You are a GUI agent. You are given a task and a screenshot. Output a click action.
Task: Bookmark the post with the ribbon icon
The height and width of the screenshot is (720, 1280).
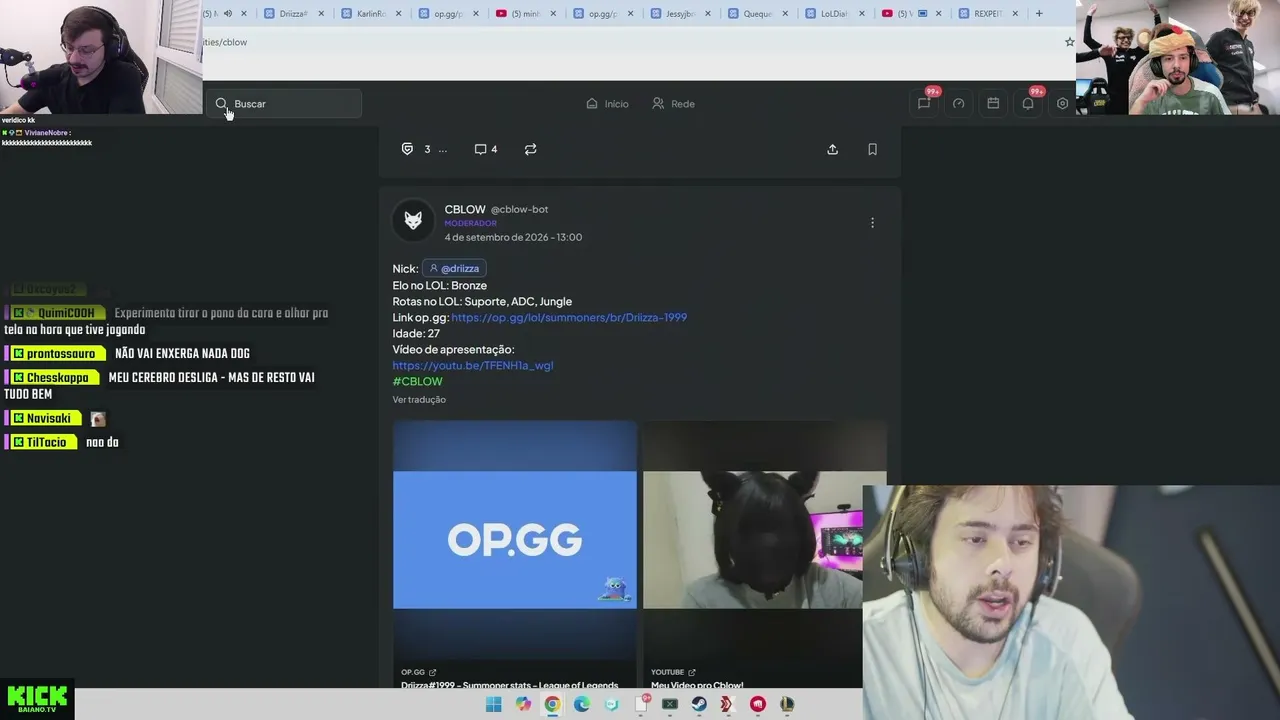(x=872, y=149)
